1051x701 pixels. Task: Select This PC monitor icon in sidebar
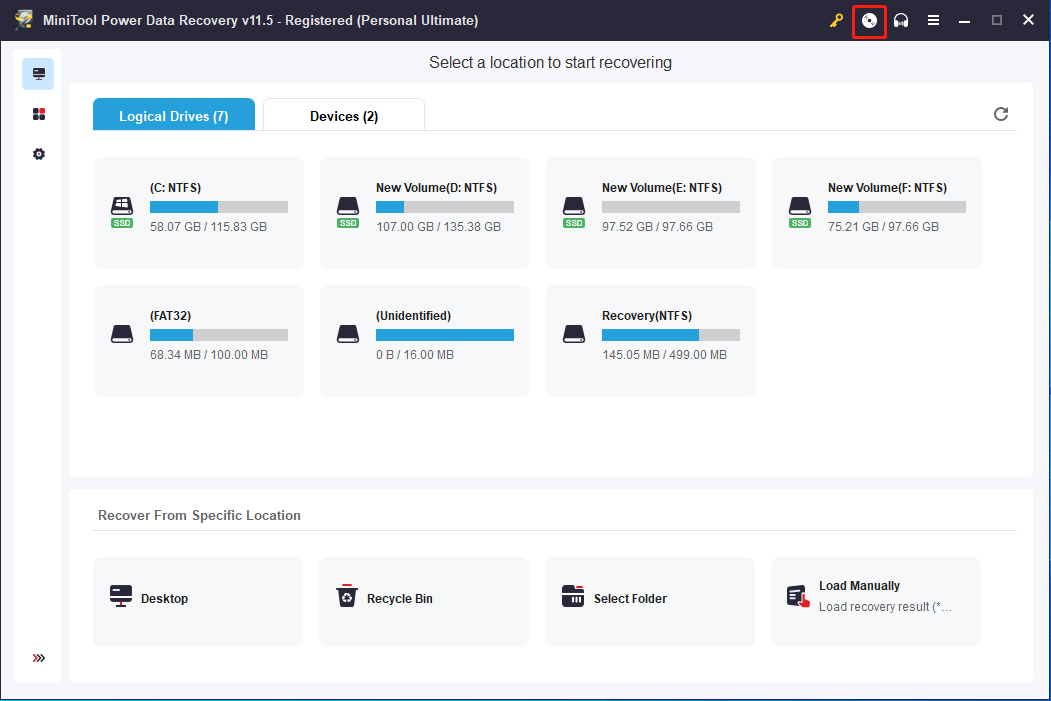[x=38, y=74]
